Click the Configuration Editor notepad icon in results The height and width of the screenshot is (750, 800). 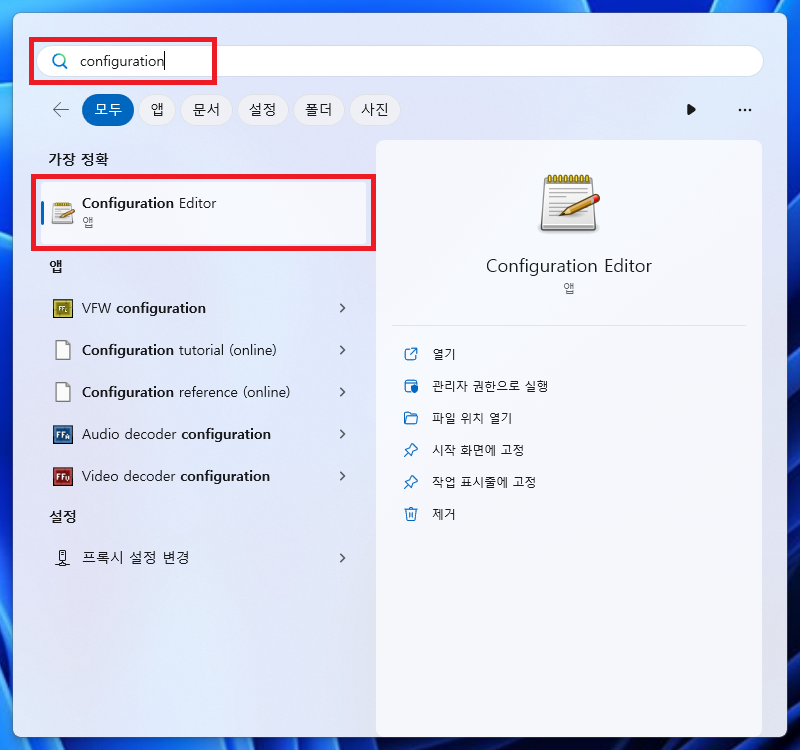[x=63, y=213]
